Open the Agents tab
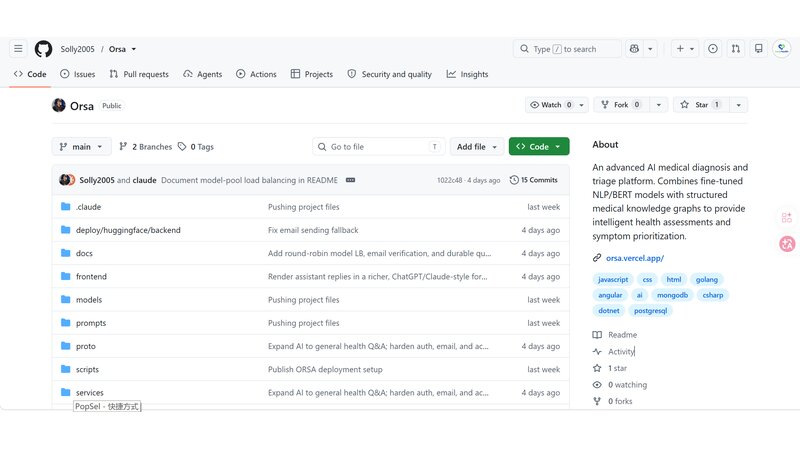 pyautogui.click(x=203, y=74)
